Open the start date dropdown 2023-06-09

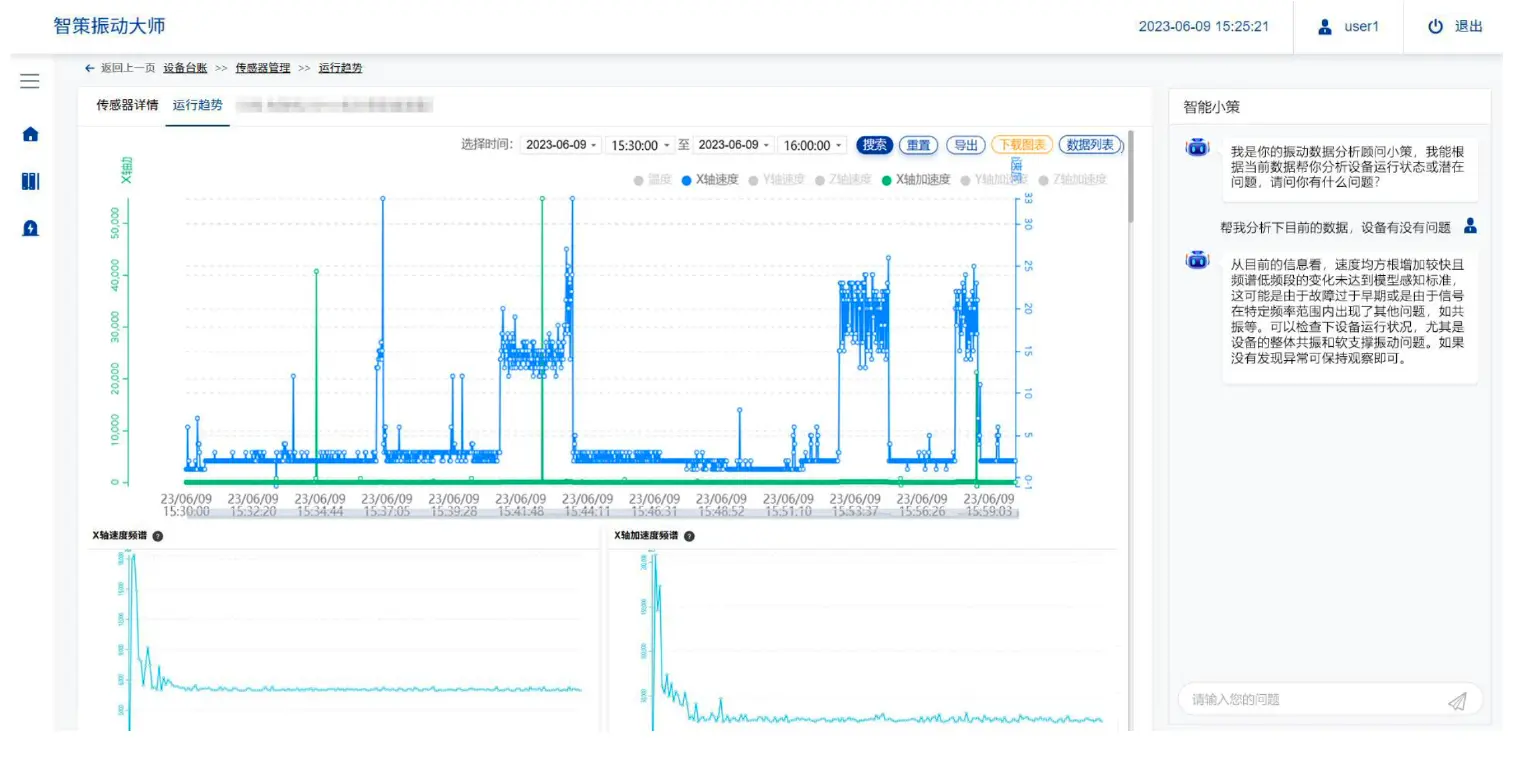tap(561, 145)
